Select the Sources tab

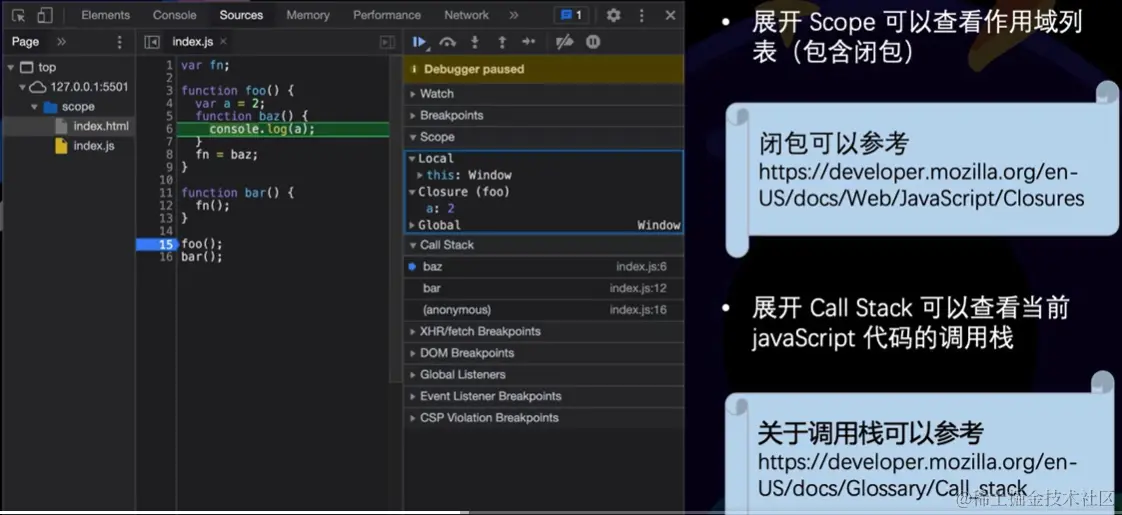241,15
